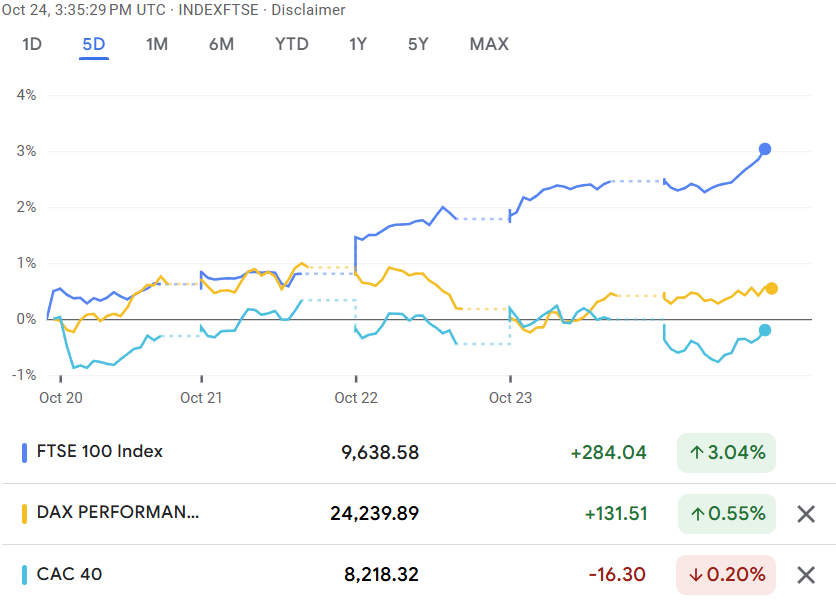Select the 5D time range tab

pyautogui.click(x=94, y=44)
